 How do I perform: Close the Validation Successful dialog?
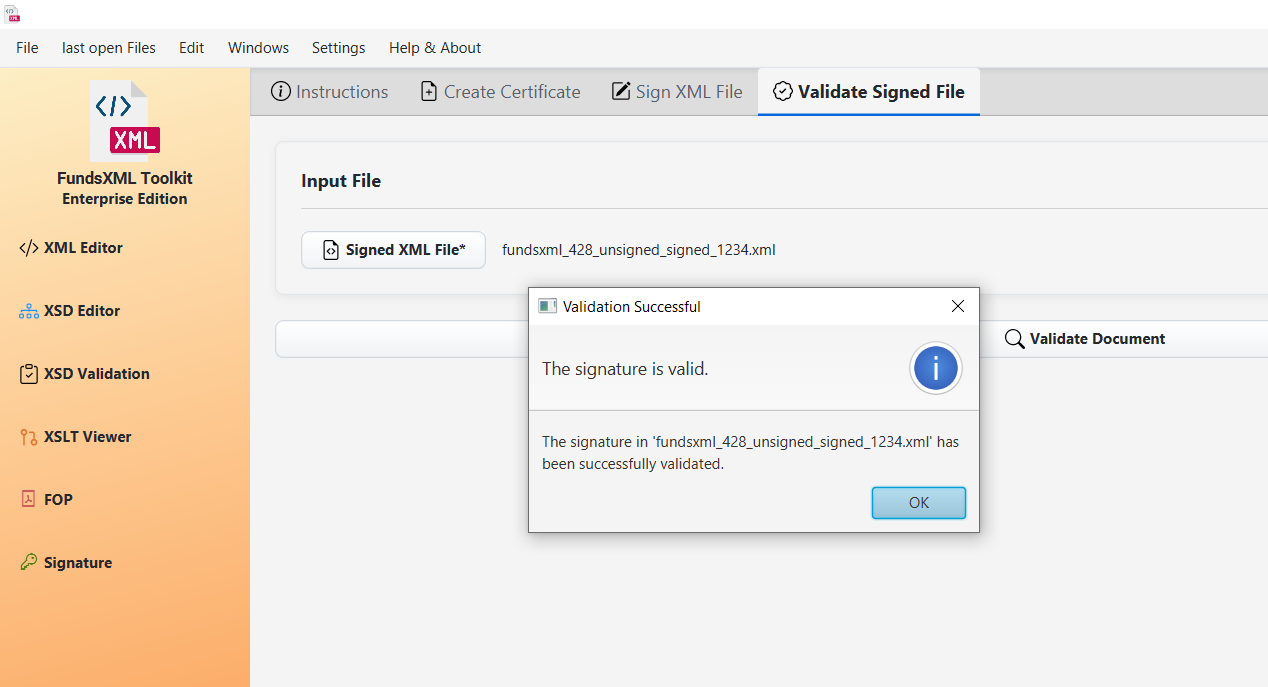pos(957,307)
